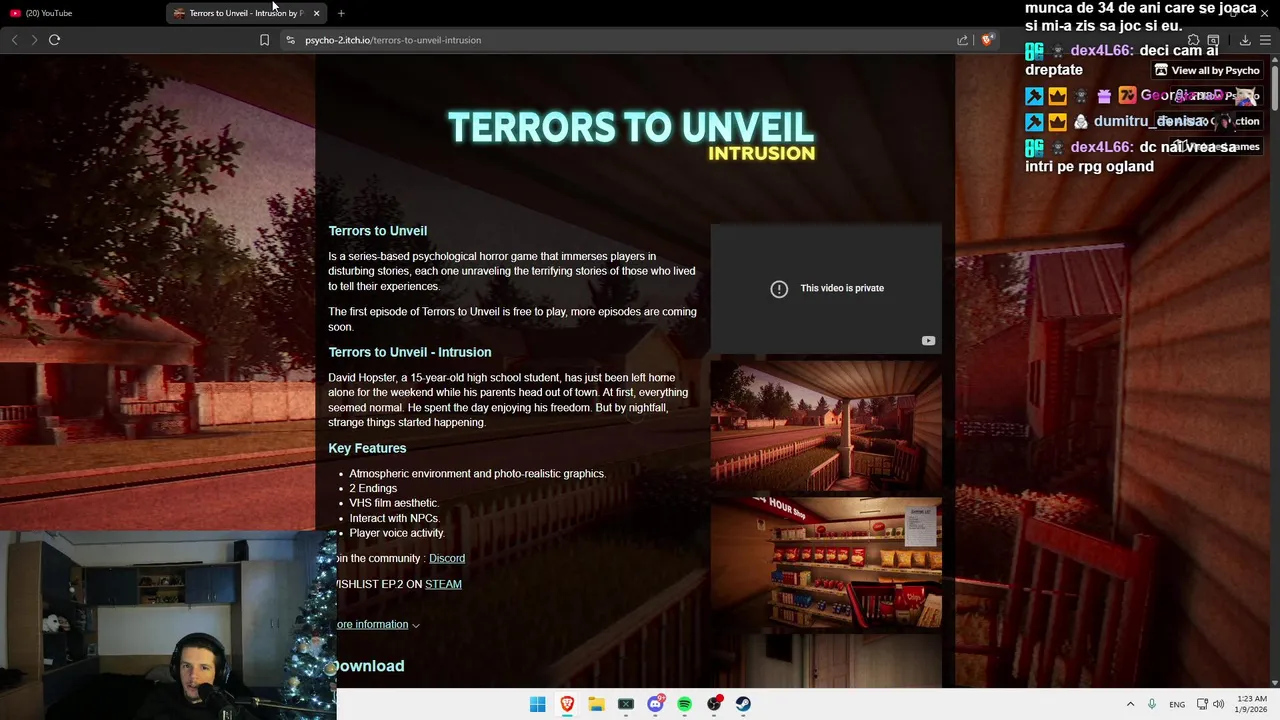
Task: Switch to the (20) YouTube tab
Action: [82, 13]
